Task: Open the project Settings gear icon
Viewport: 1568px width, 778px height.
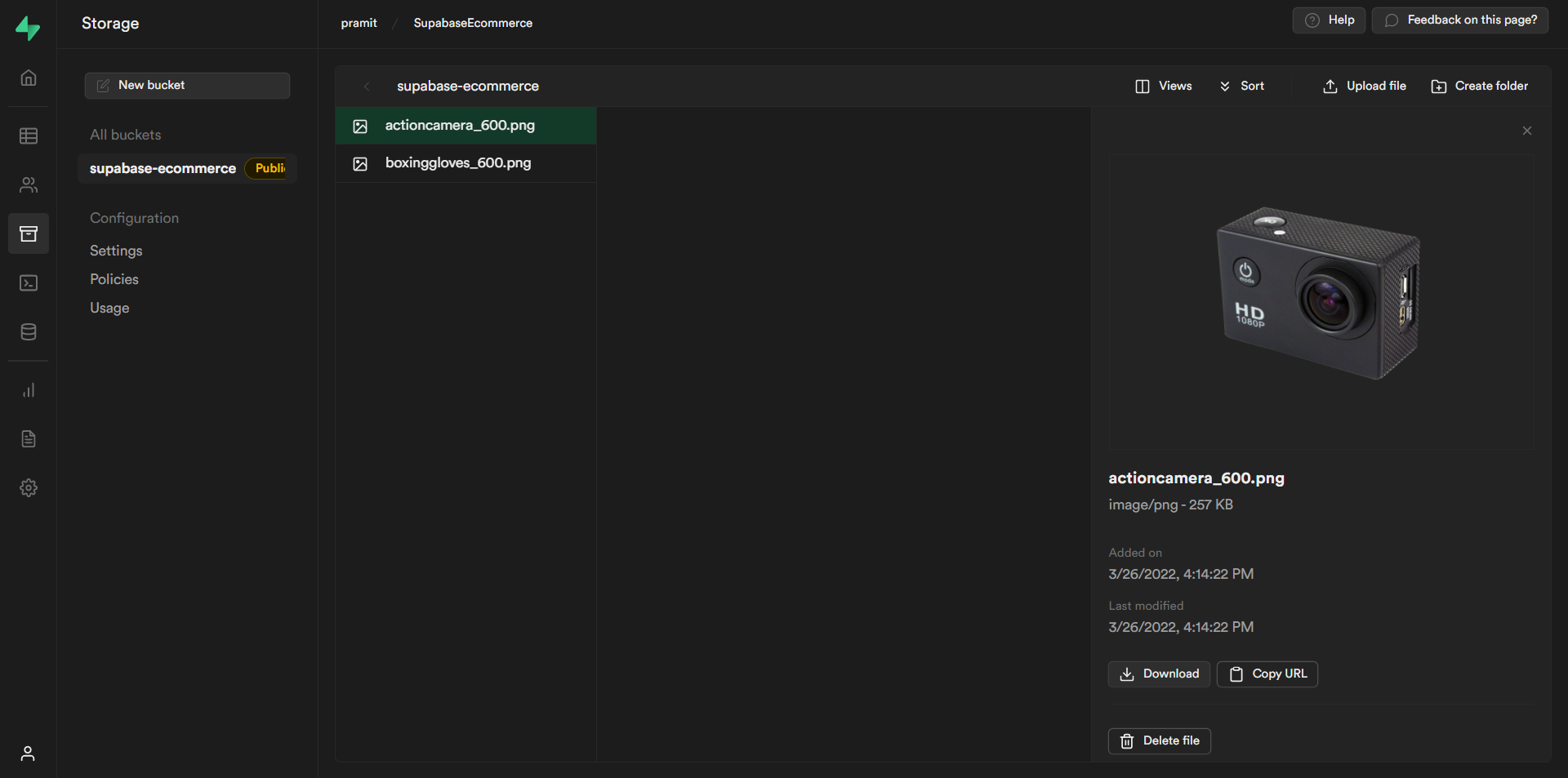Action: coord(29,488)
